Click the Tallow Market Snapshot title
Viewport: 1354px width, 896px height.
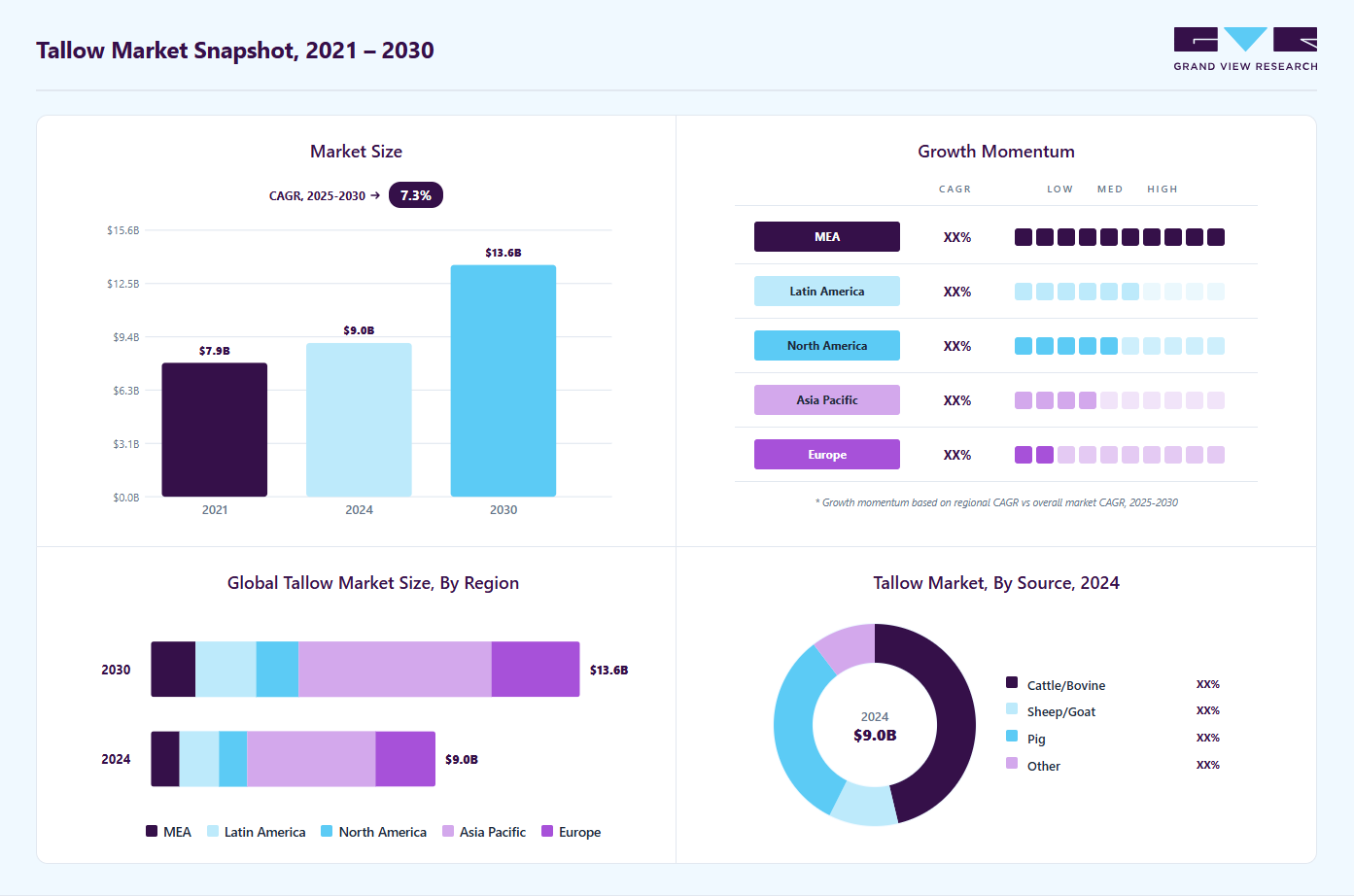(x=235, y=51)
